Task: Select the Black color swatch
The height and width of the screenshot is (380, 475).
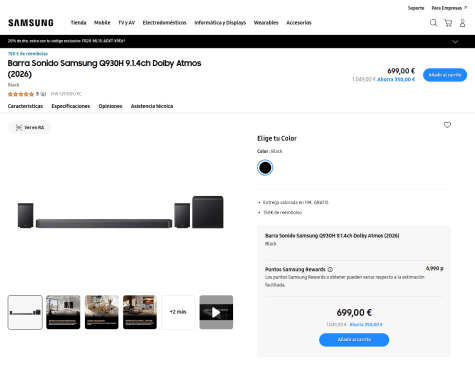Action: point(265,168)
